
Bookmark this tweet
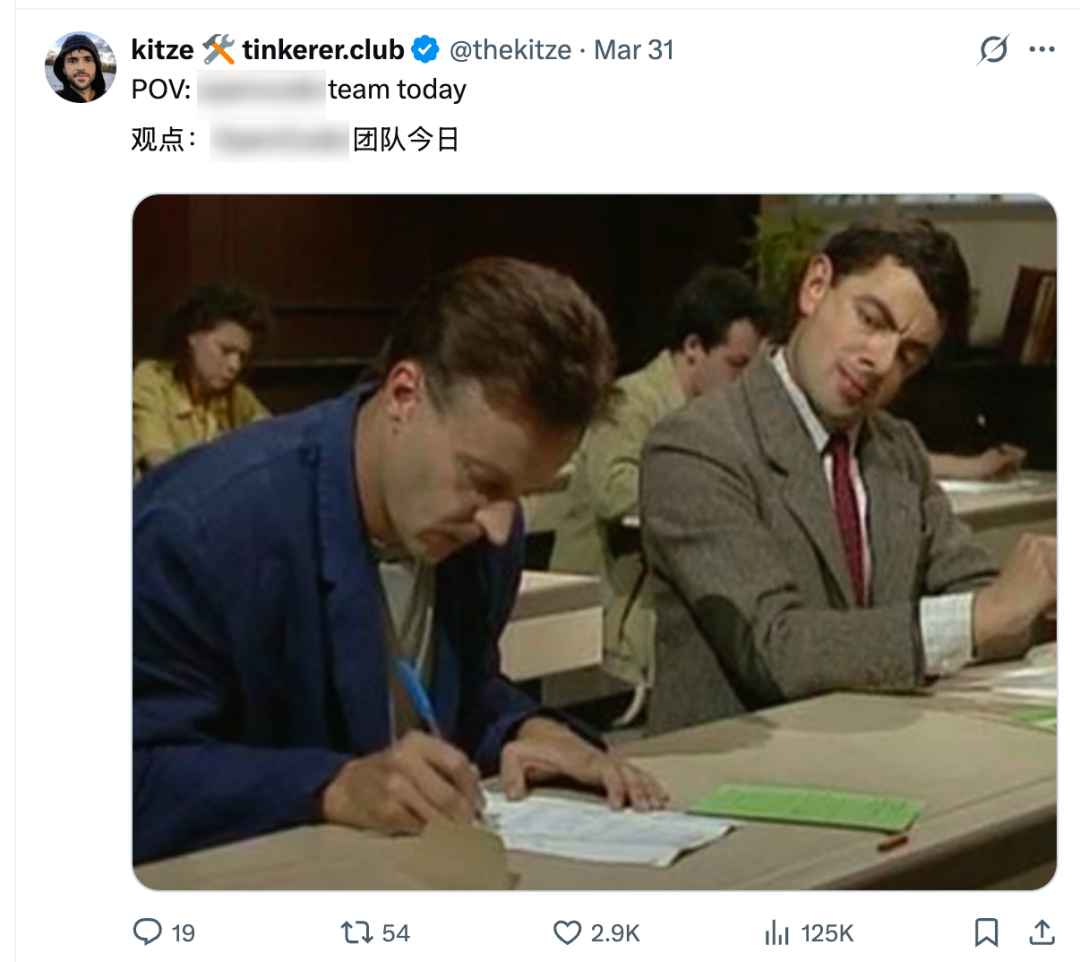click(x=986, y=933)
